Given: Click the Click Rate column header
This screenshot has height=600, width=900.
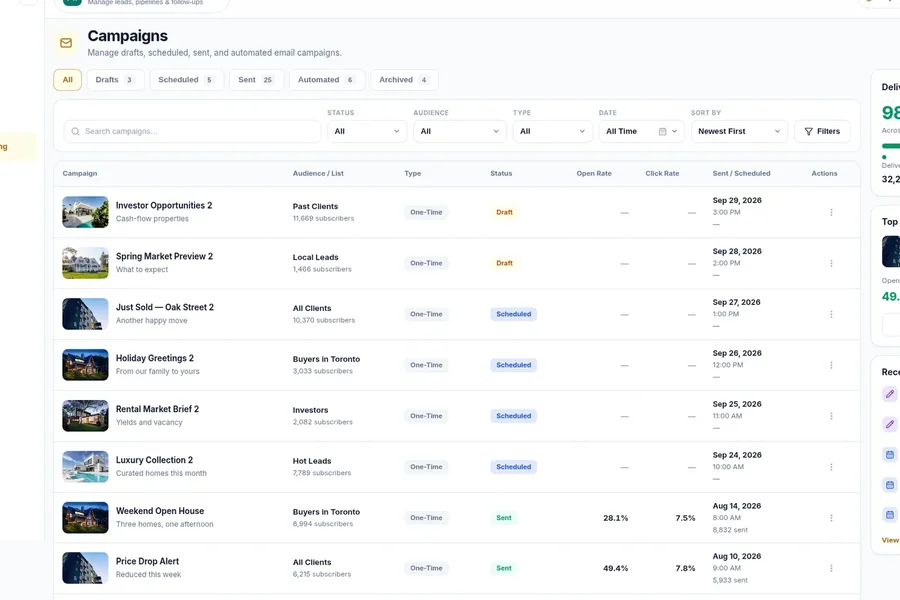Looking at the screenshot, I should [x=662, y=173].
